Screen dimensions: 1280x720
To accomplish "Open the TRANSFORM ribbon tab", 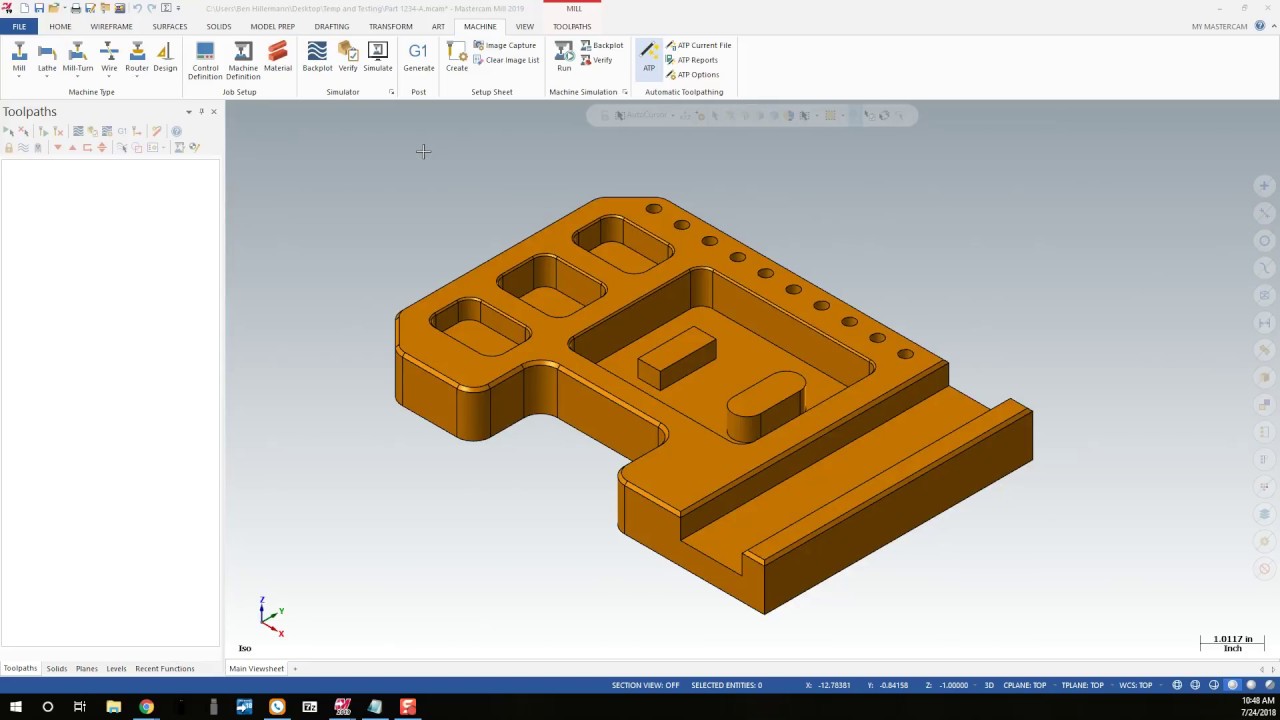I will [x=391, y=27].
